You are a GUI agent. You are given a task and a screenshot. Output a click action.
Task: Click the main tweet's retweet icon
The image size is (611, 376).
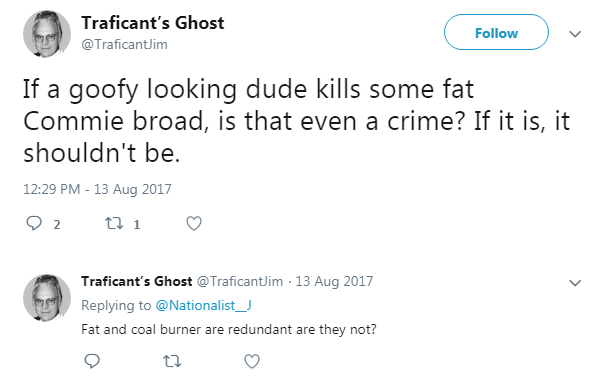(x=114, y=223)
